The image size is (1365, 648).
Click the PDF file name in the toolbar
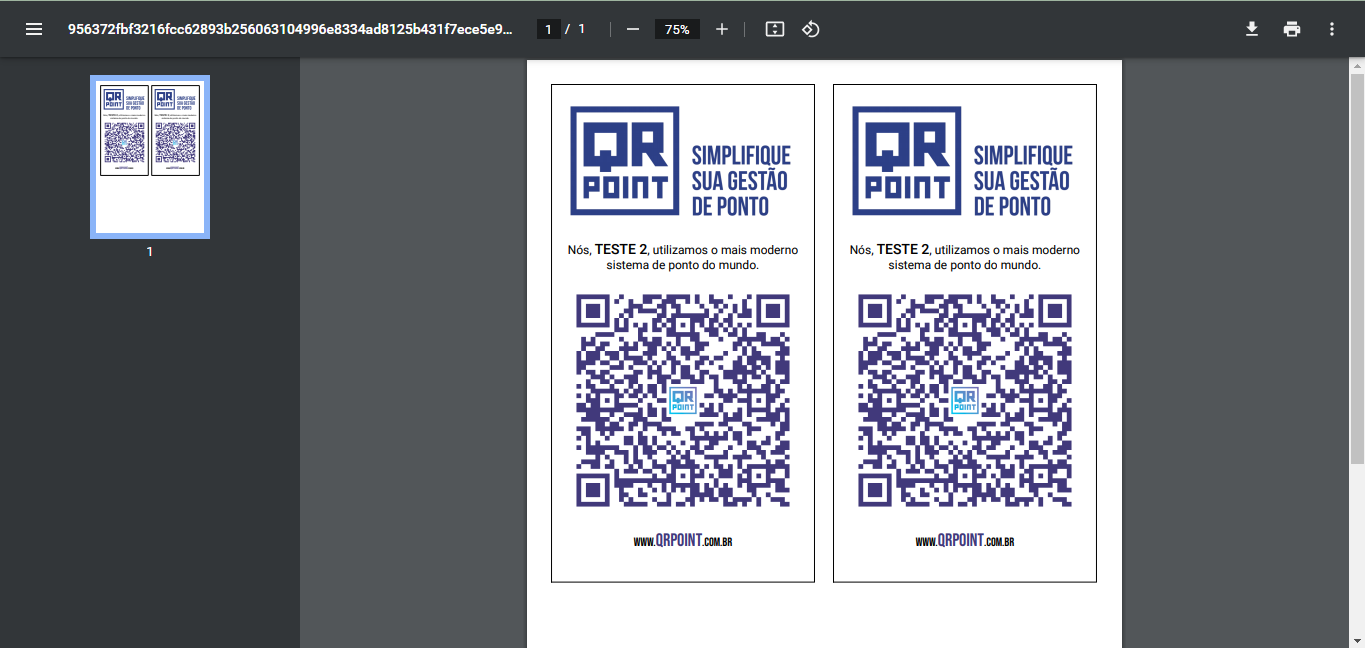pyautogui.click(x=290, y=29)
